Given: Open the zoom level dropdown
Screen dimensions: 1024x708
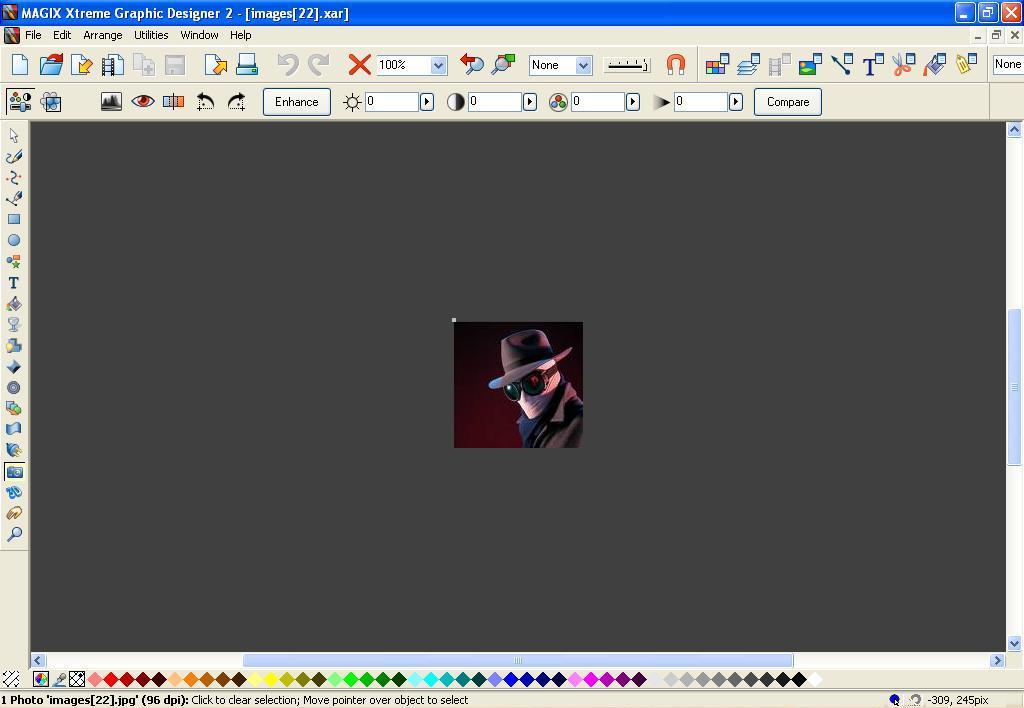Looking at the screenshot, I should click(x=437, y=65).
